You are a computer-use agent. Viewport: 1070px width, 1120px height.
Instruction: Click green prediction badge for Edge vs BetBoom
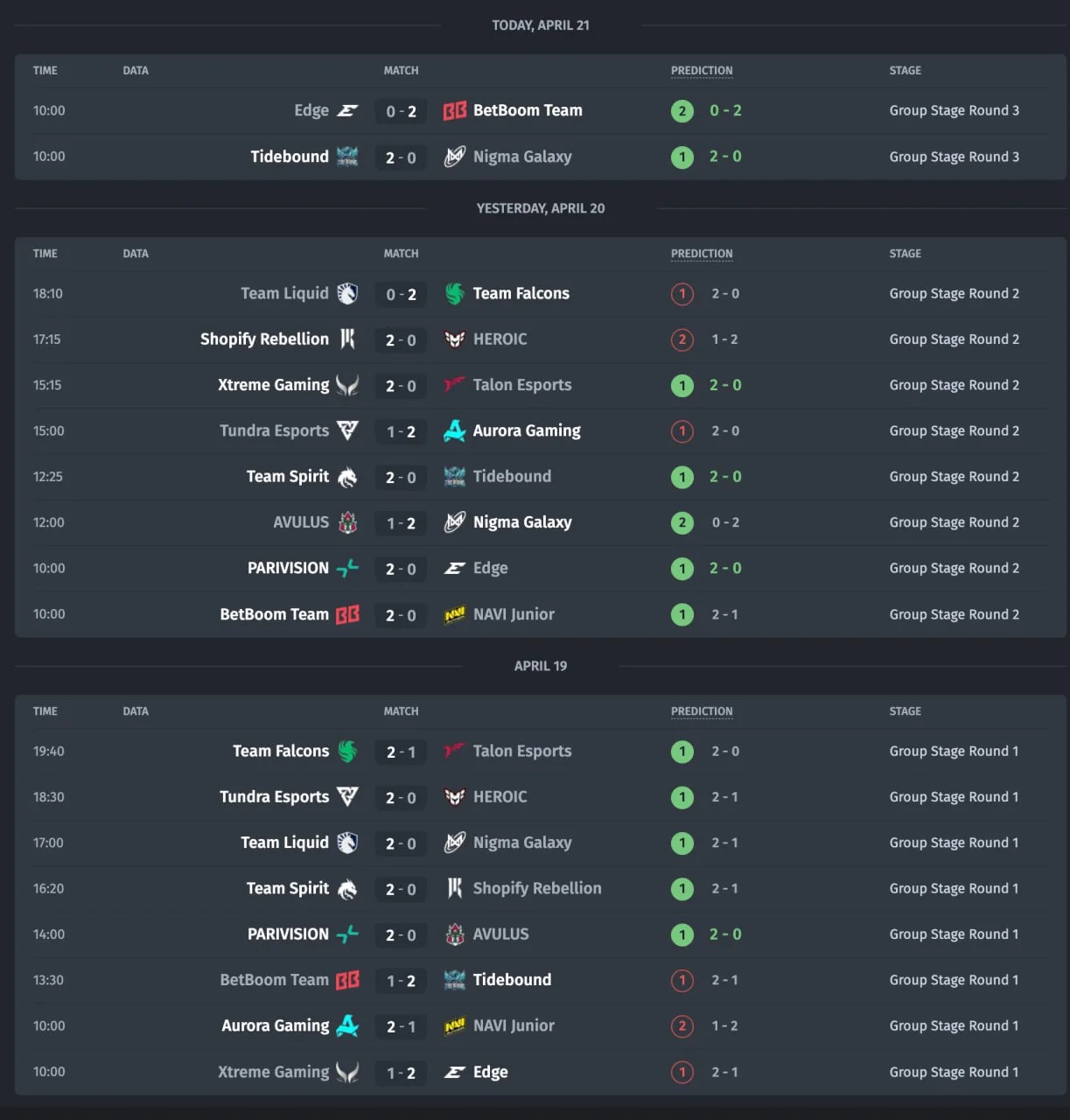[x=682, y=111]
